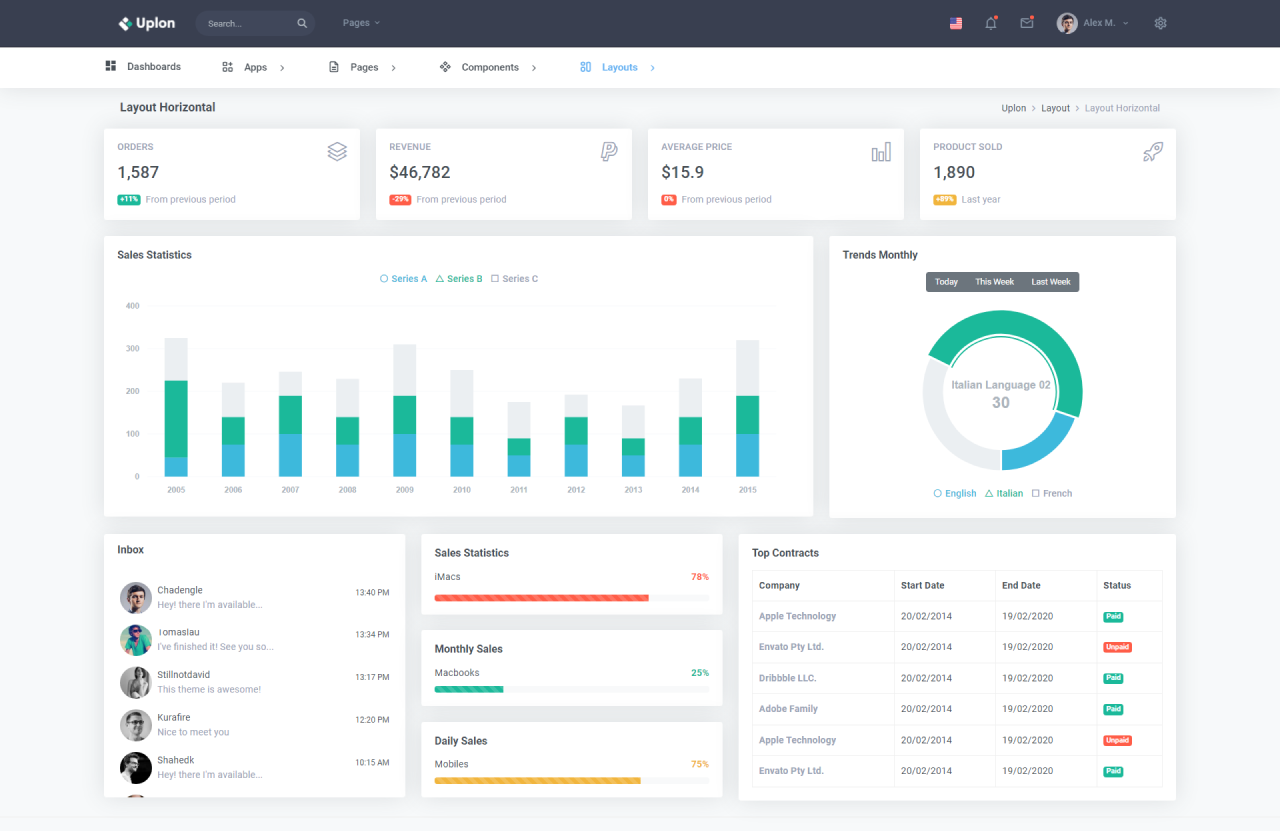1280x831 pixels.
Task: Select the Last Week button
Action: 1051,282
